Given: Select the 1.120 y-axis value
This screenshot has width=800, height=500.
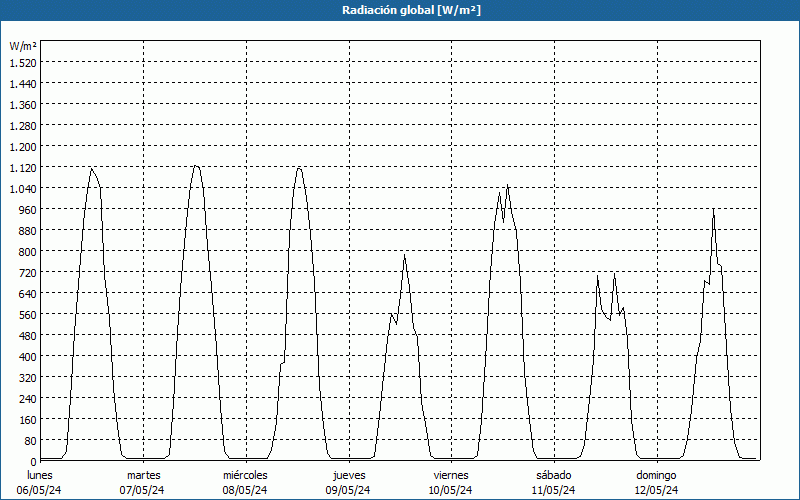Looking at the screenshot, I should click(x=23, y=167).
